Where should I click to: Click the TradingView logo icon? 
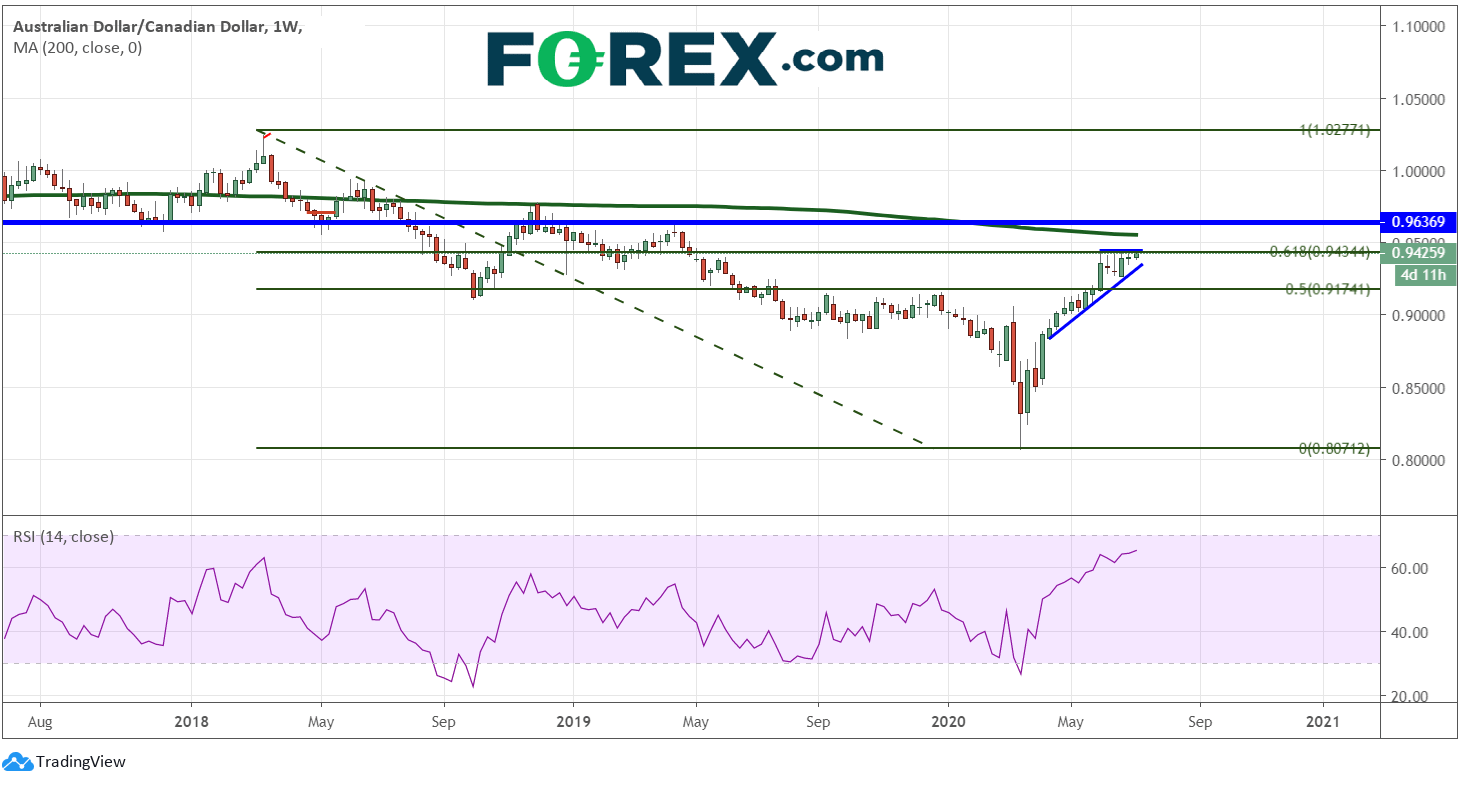coord(17,761)
